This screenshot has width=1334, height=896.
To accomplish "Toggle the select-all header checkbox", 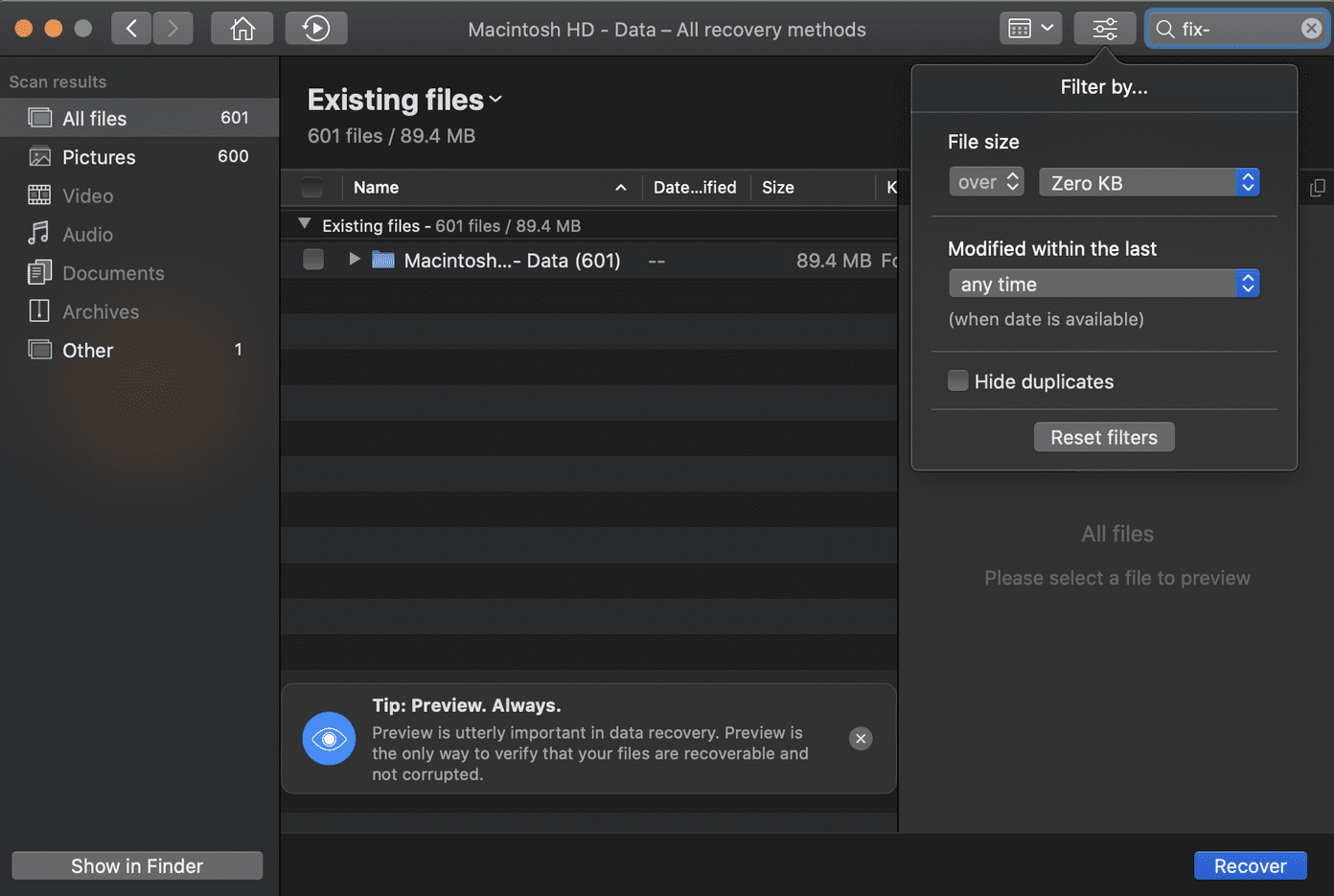I will 312,187.
